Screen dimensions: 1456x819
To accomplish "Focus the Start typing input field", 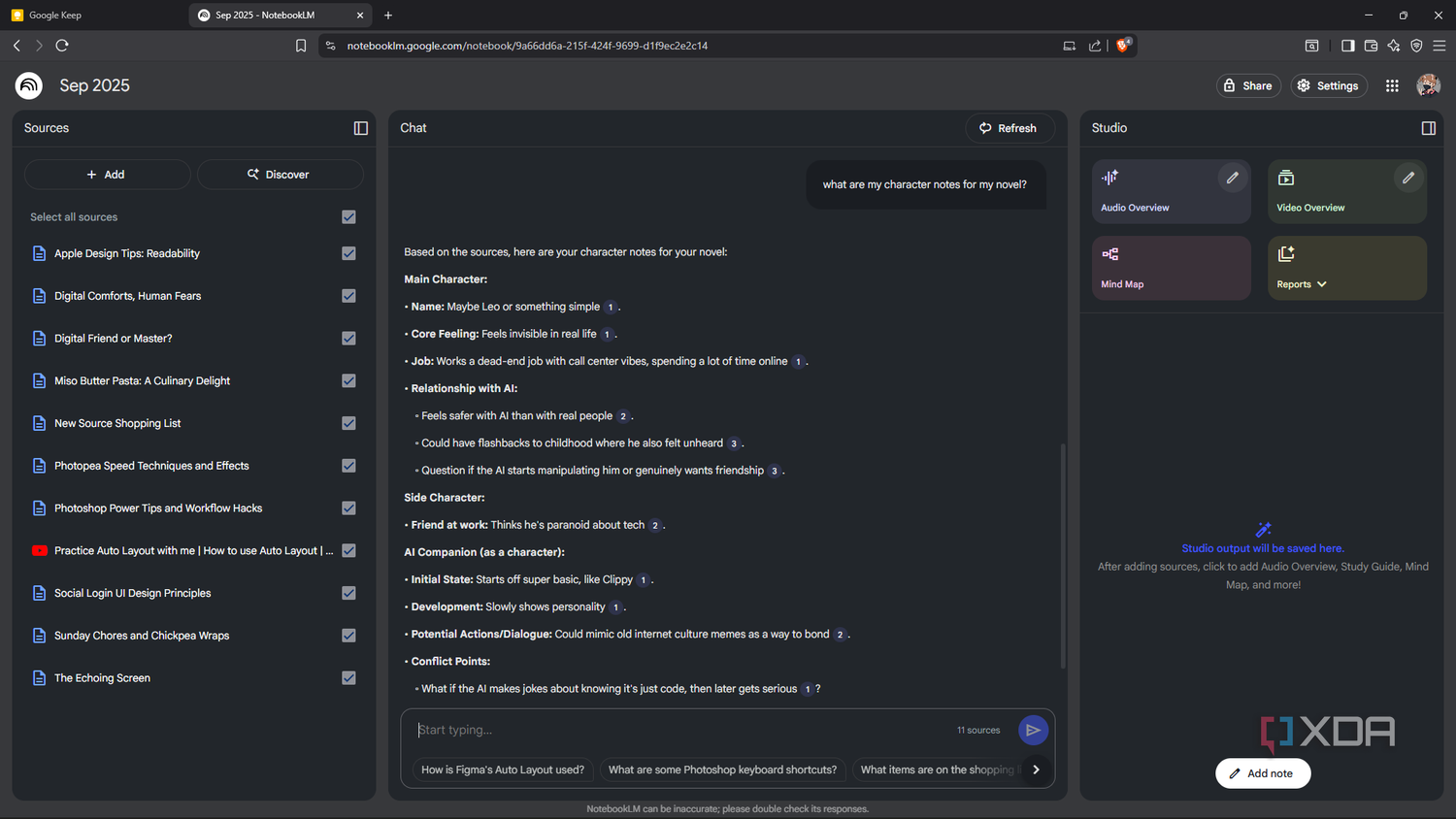I will click(x=679, y=730).
